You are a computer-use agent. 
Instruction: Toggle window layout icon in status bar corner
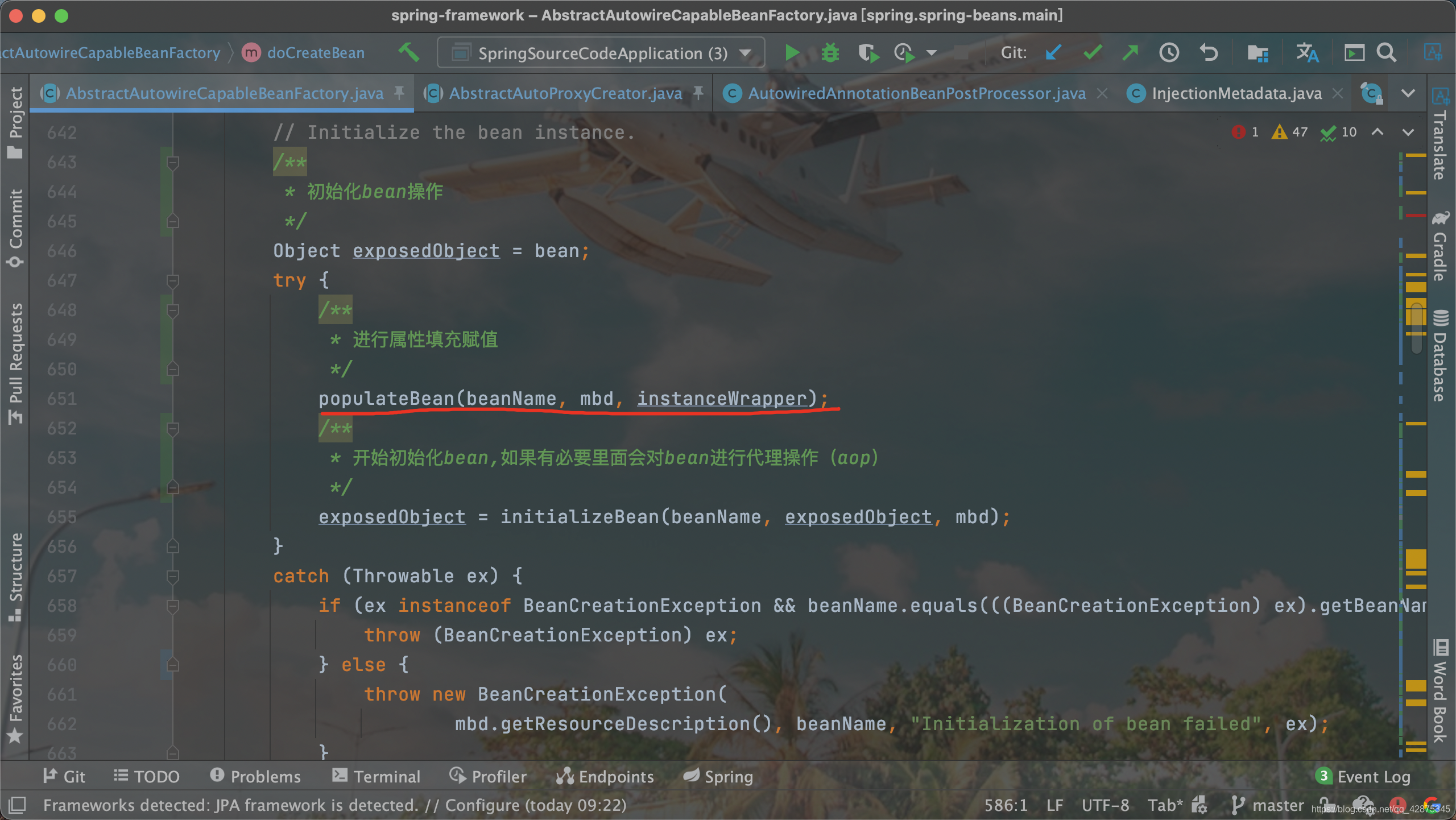17,805
